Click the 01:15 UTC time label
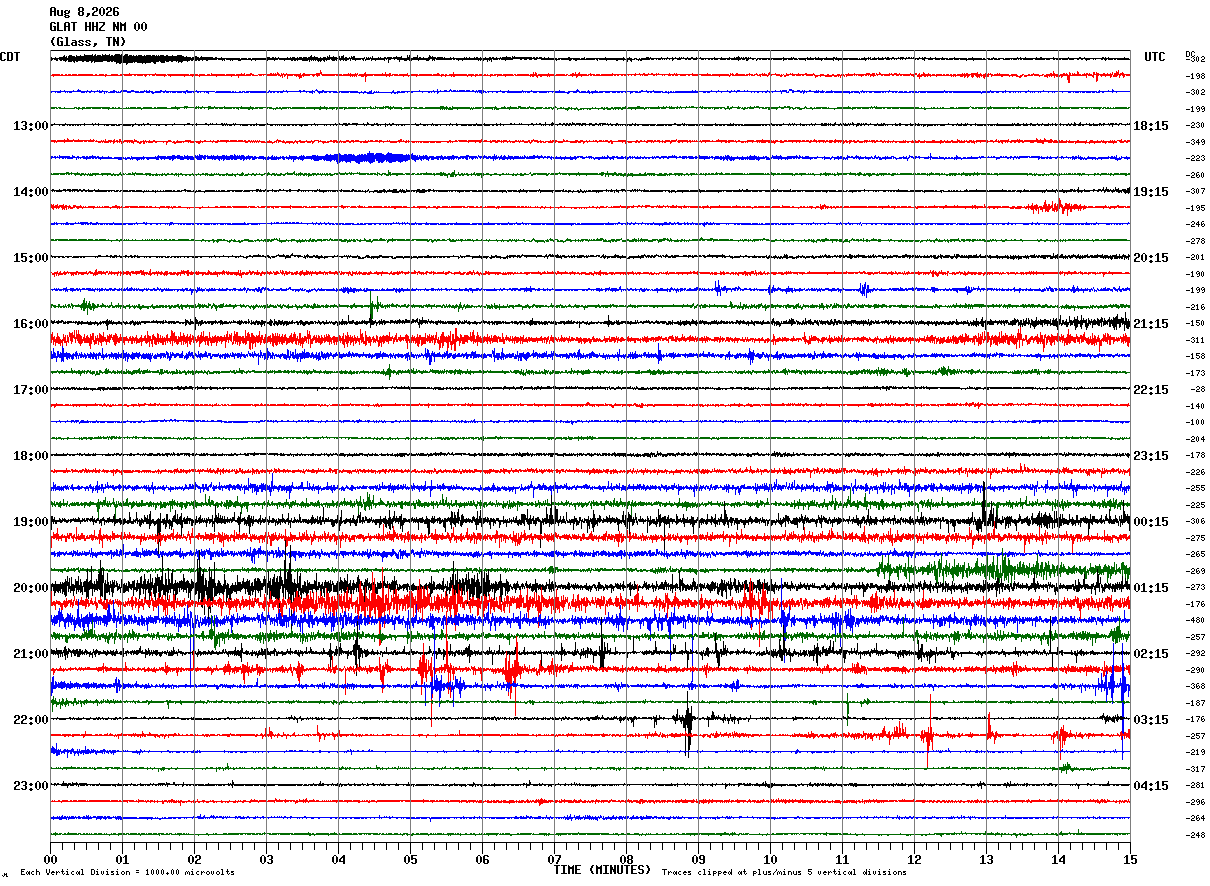Viewport: 1210px width, 886px height. (1151, 588)
